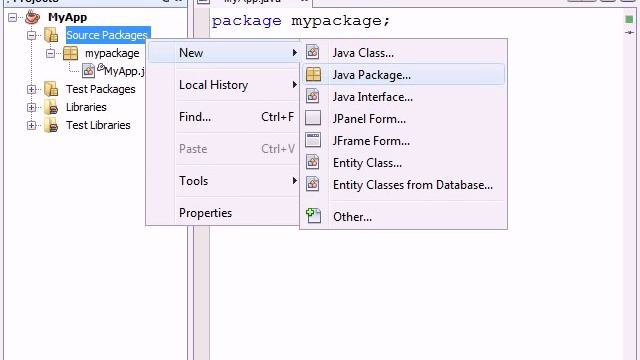This screenshot has width=640, height=360.
Task: Collapse the mypackage node
Action: [51, 53]
